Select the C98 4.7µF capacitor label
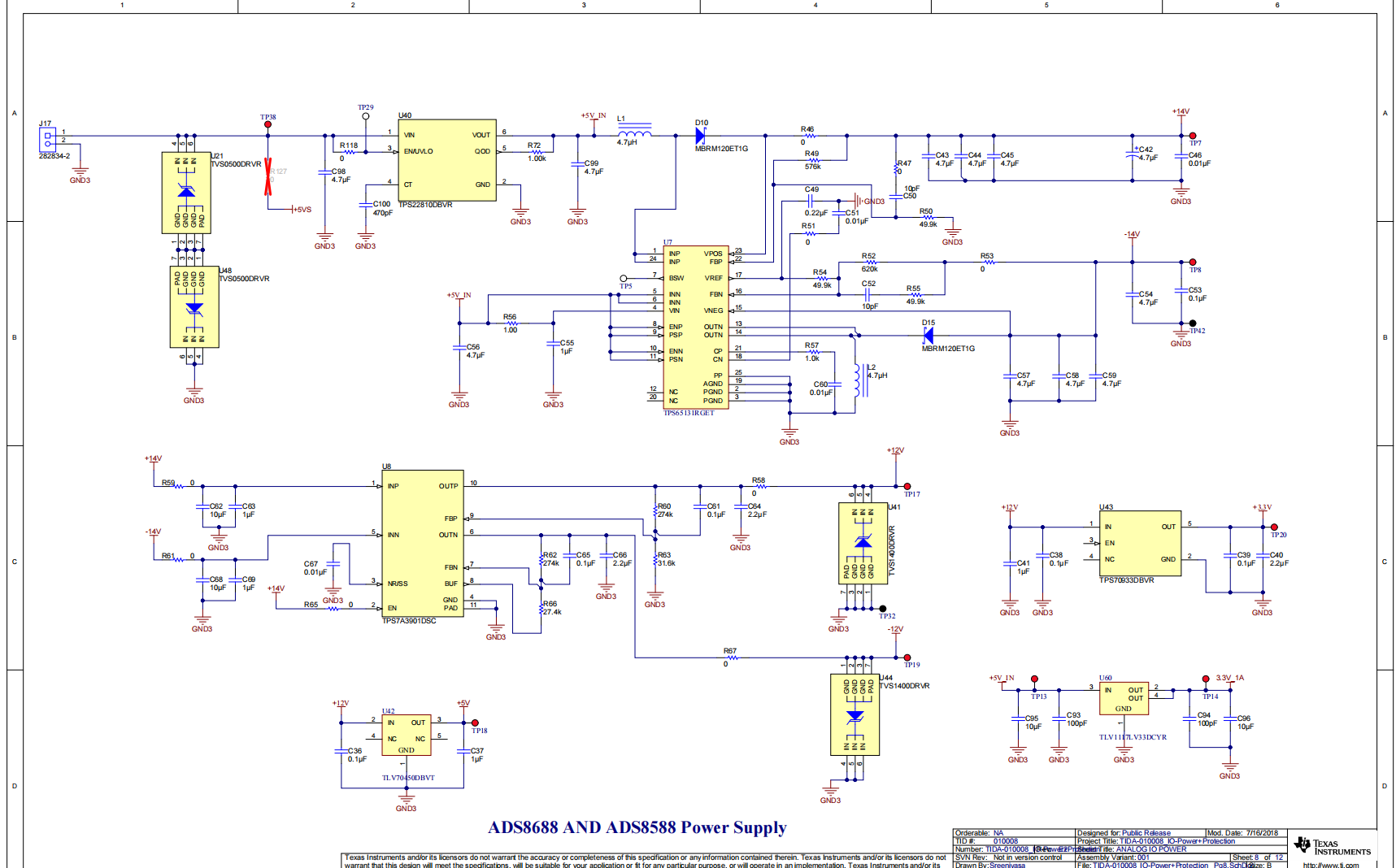This screenshot has width=1396, height=868. click(x=341, y=176)
